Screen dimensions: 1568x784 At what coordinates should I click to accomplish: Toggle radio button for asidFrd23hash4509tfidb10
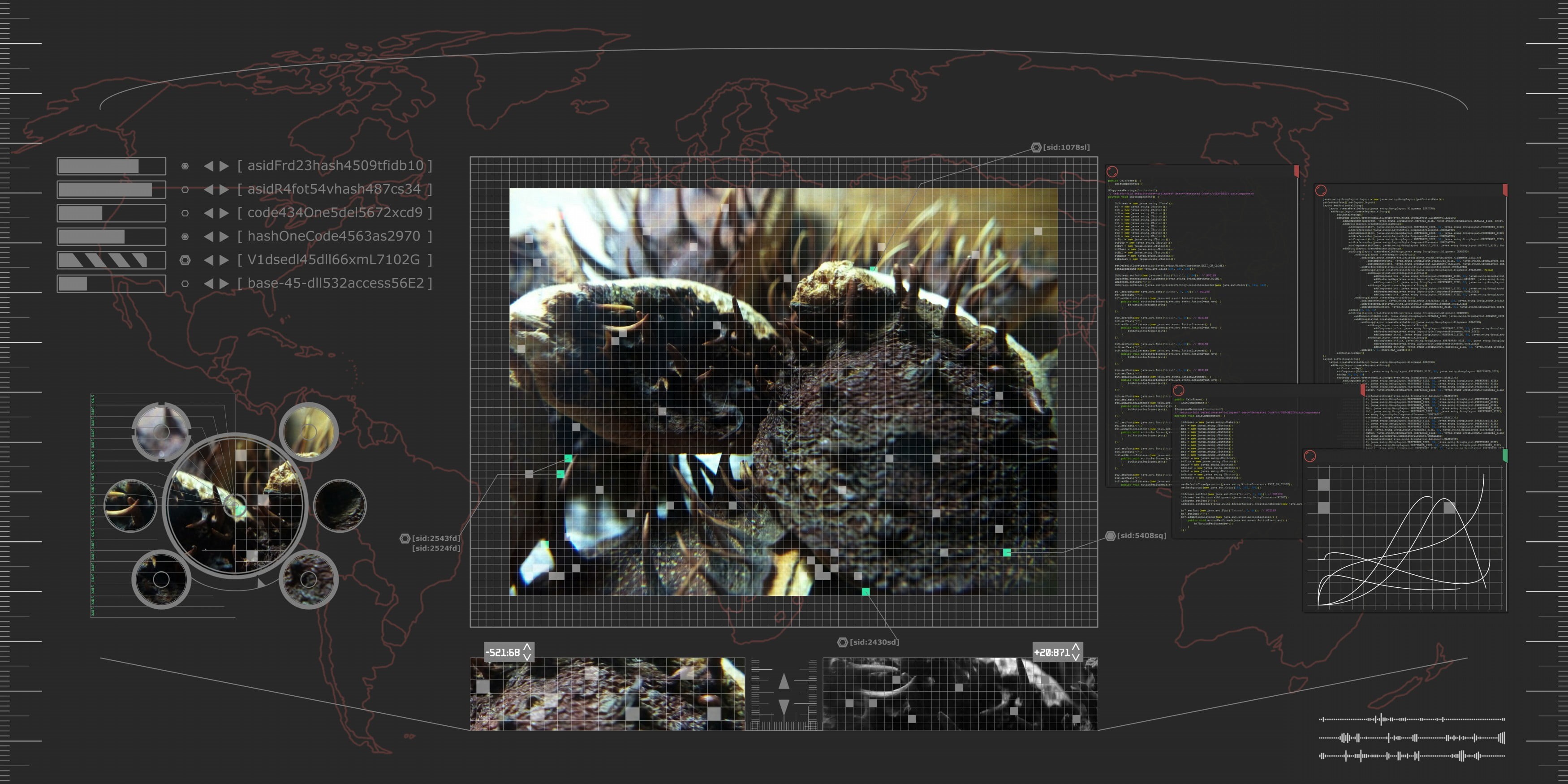[x=185, y=166]
